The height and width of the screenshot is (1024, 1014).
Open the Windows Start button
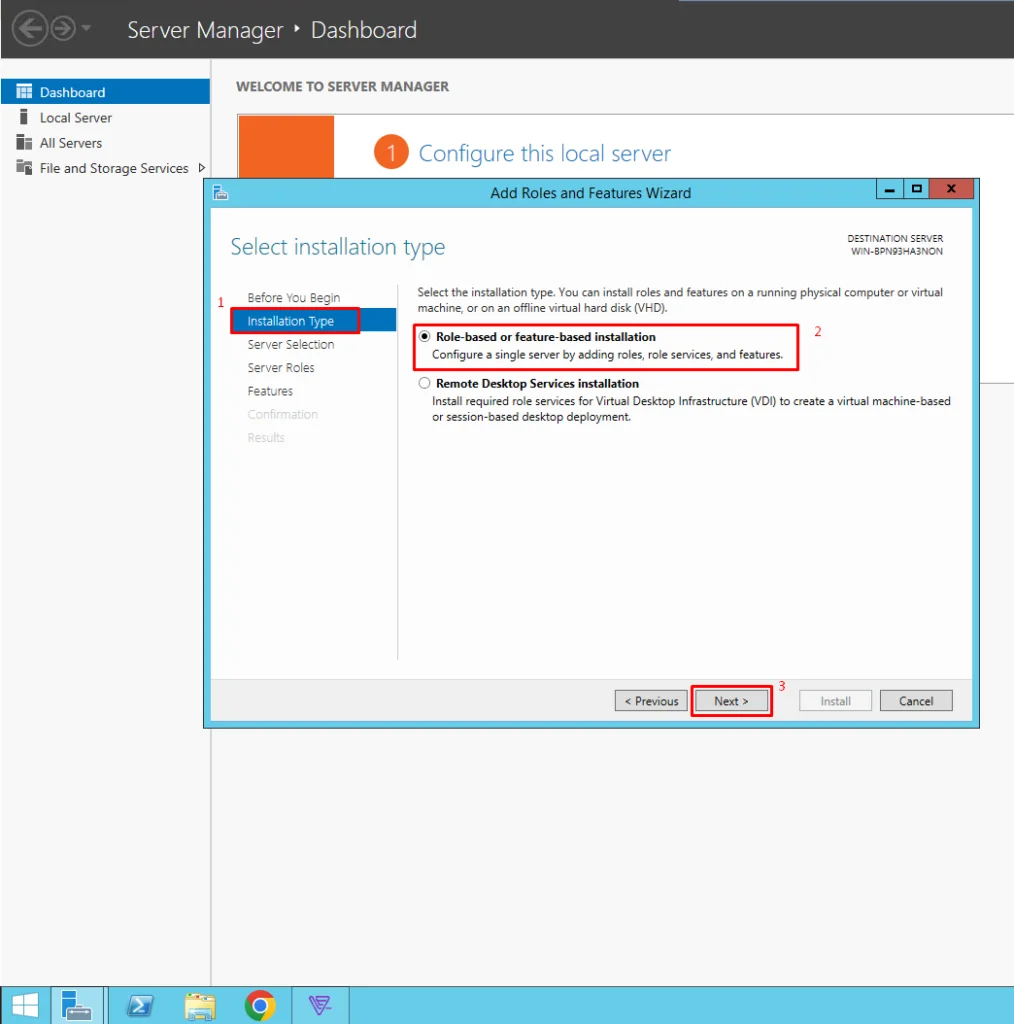[25, 1005]
